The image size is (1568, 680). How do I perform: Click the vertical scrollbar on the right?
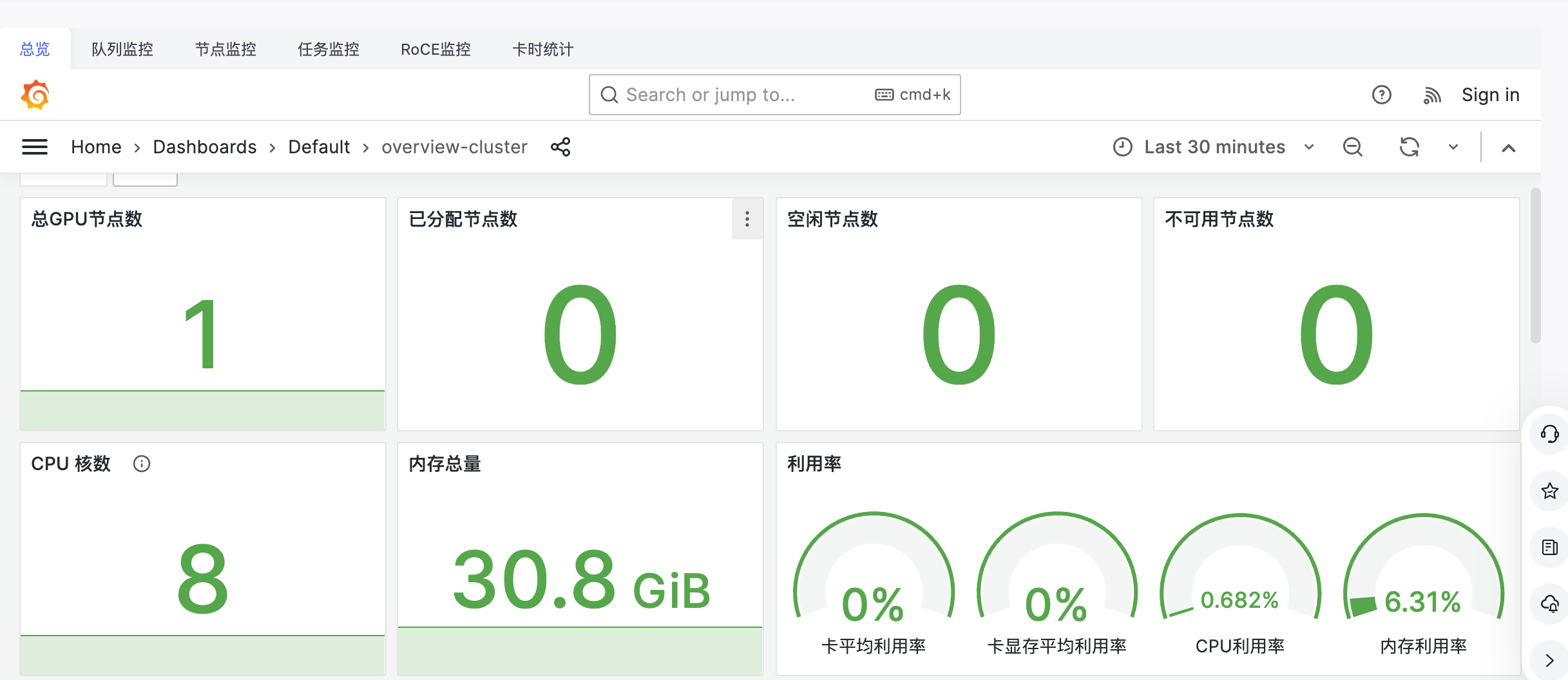point(1536,265)
